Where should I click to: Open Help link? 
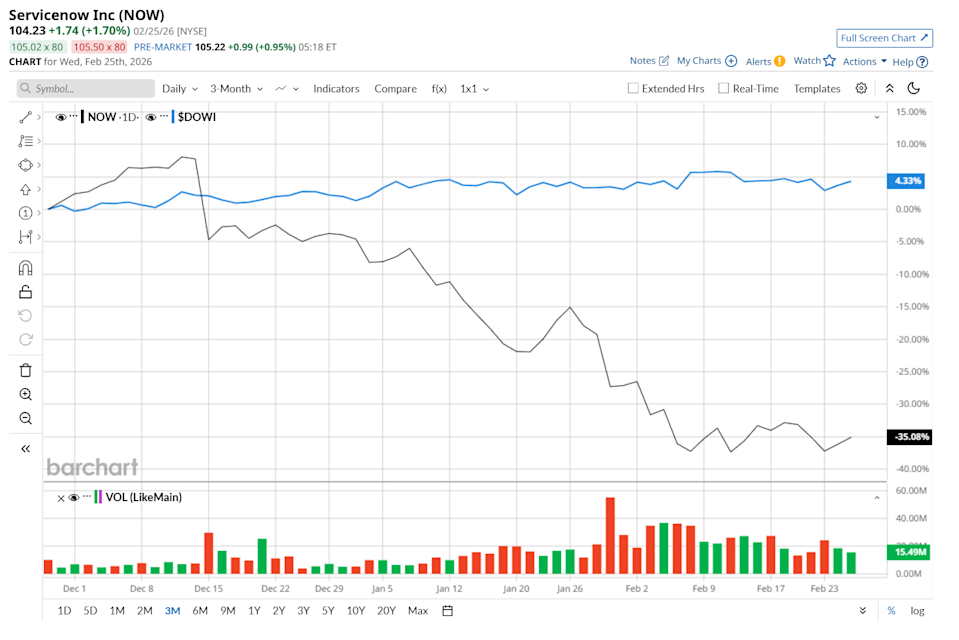[910, 62]
